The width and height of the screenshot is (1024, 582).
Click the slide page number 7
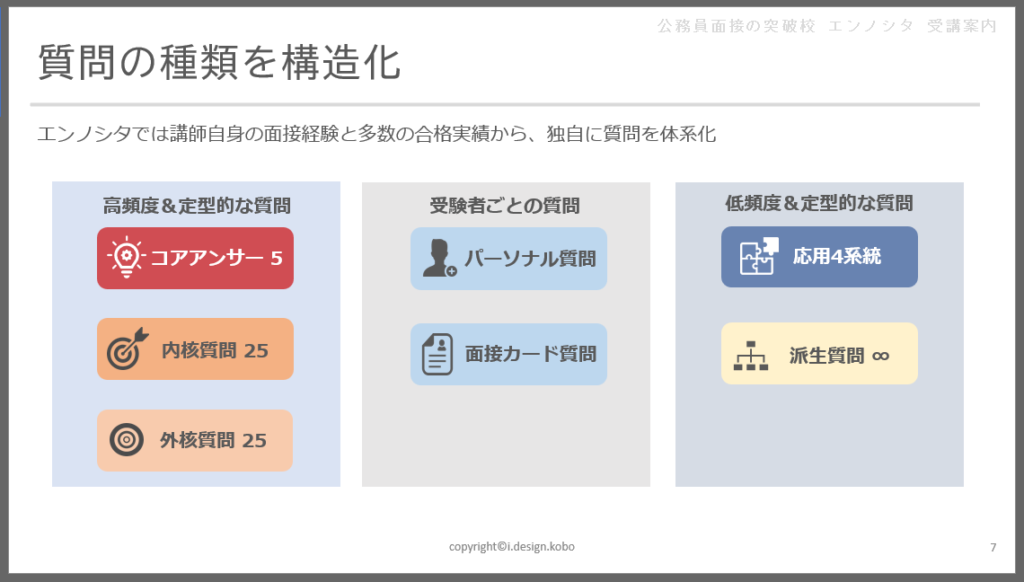coord(992,547)
